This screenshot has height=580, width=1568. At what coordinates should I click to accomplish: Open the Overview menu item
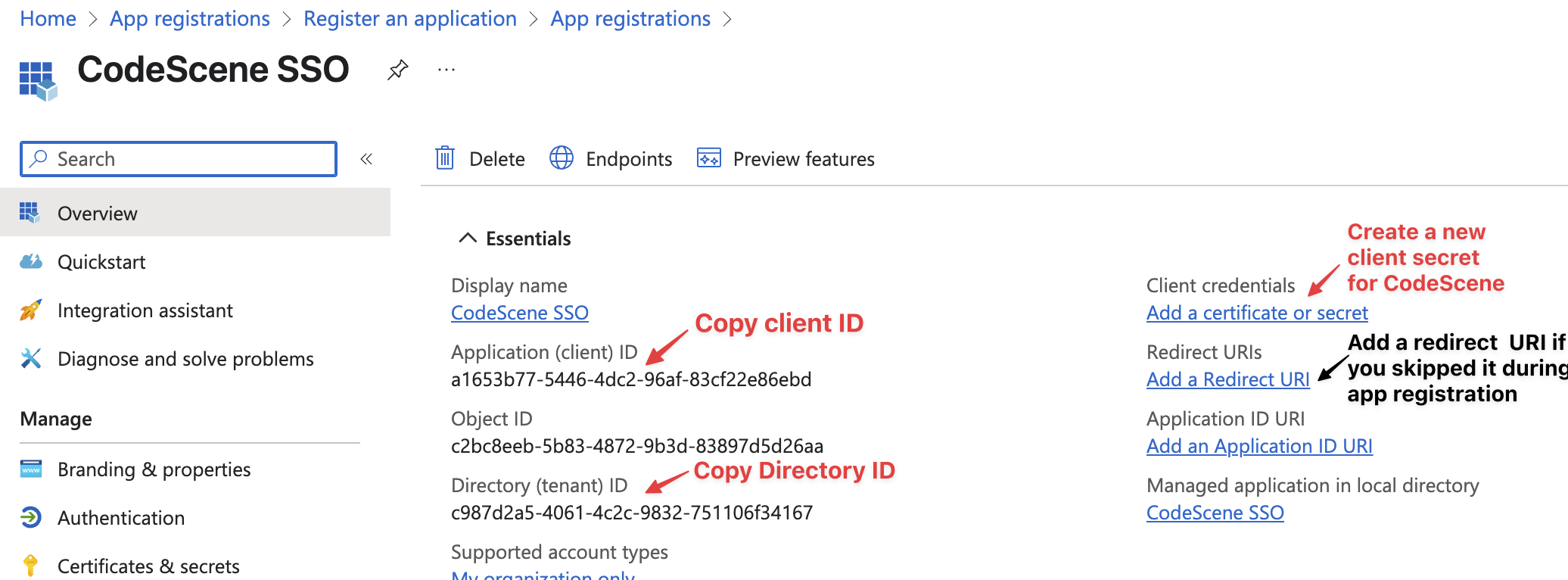coord(195,213)
